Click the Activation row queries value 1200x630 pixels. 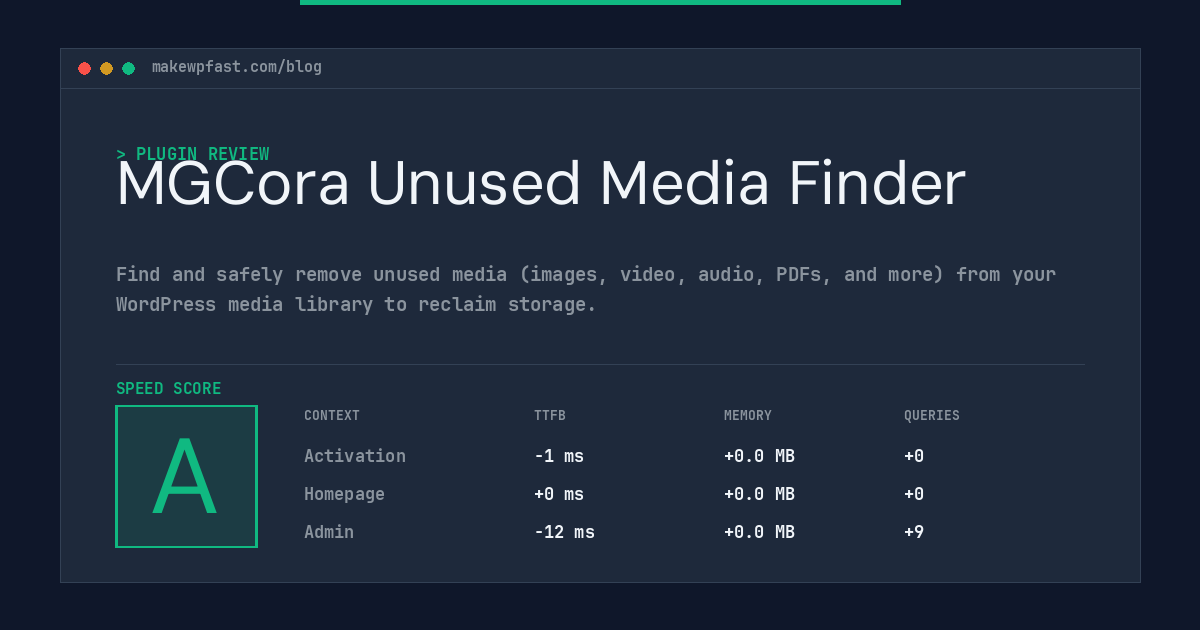click(914, 456)
